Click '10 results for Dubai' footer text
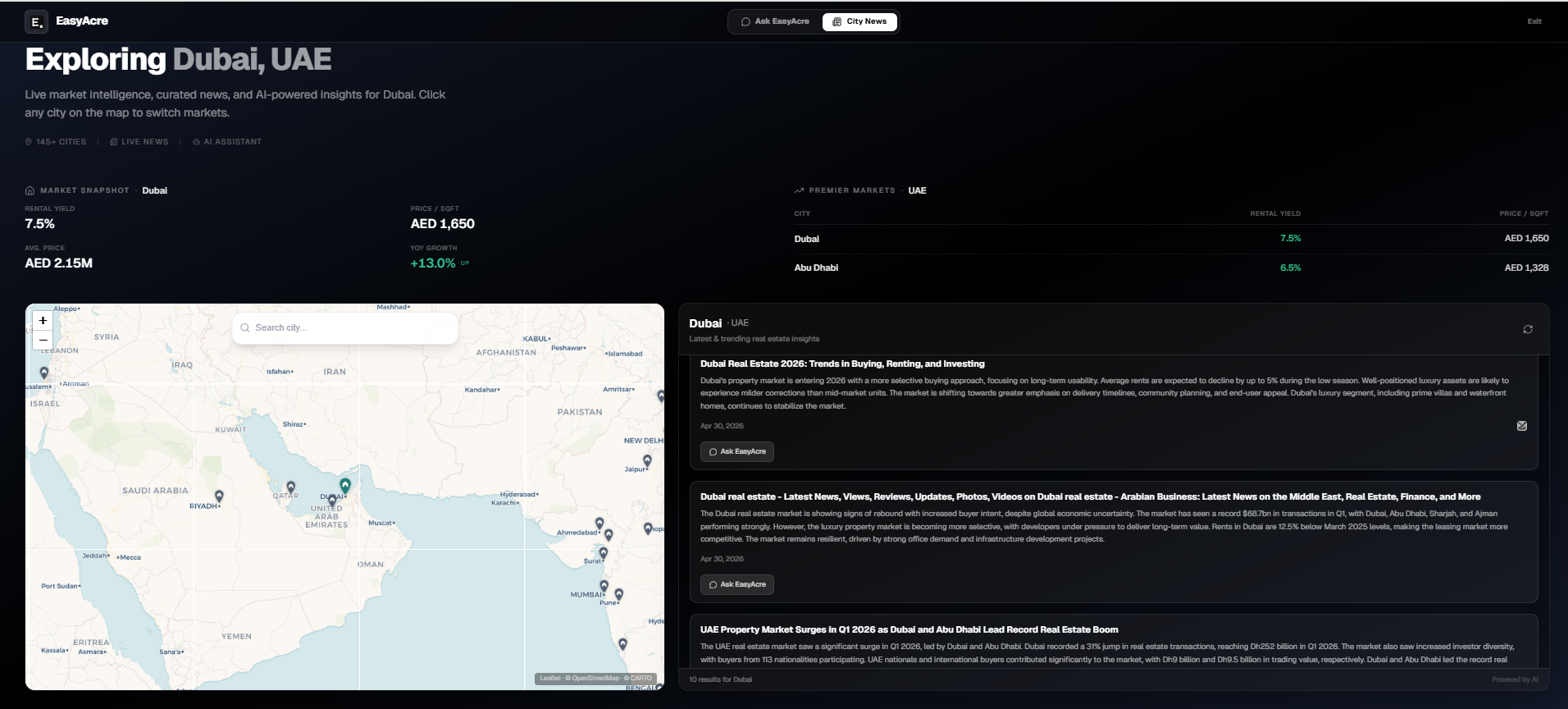This screenshot has height=709, width=1568. pyautogui.click(x=720, y=679)
